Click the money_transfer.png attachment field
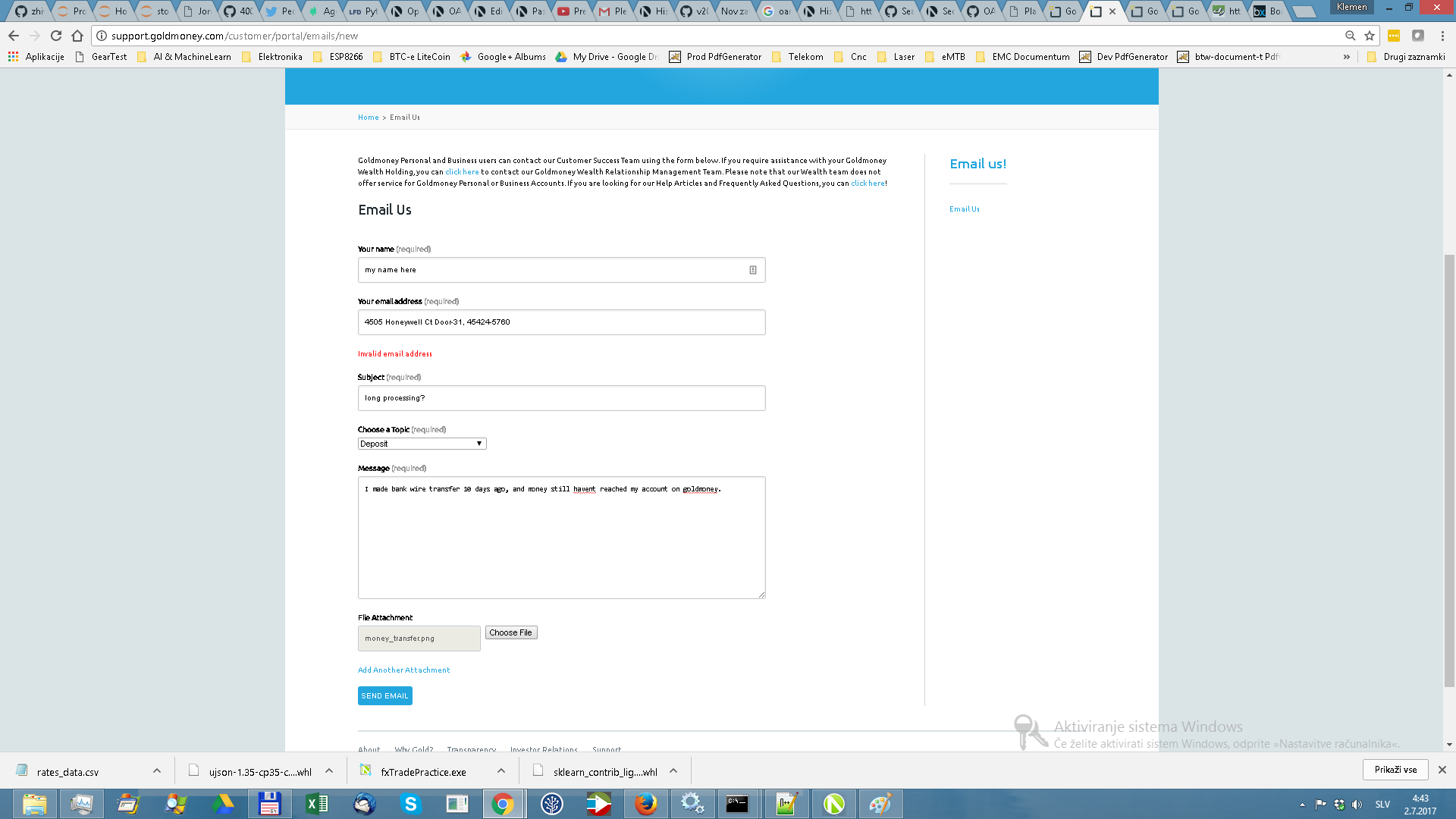The width and height of the screenshot is (1456, 819). pyautogui.click(x=419, y=639)
